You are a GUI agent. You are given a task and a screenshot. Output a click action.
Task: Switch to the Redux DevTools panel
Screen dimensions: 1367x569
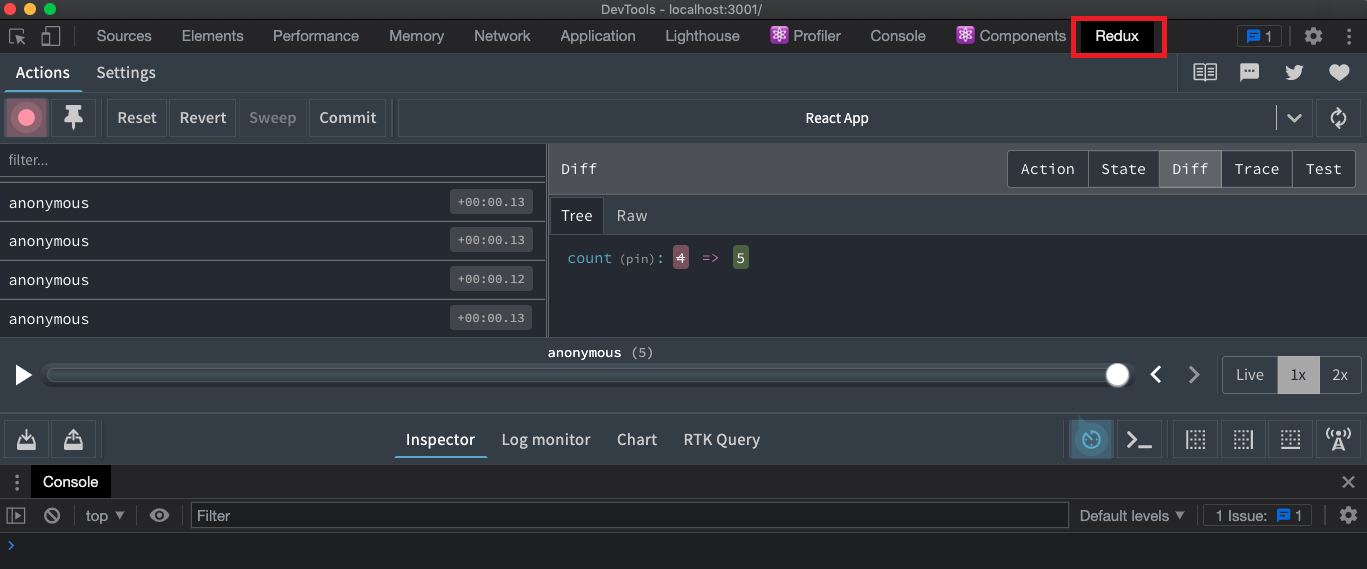[1117, 36]
